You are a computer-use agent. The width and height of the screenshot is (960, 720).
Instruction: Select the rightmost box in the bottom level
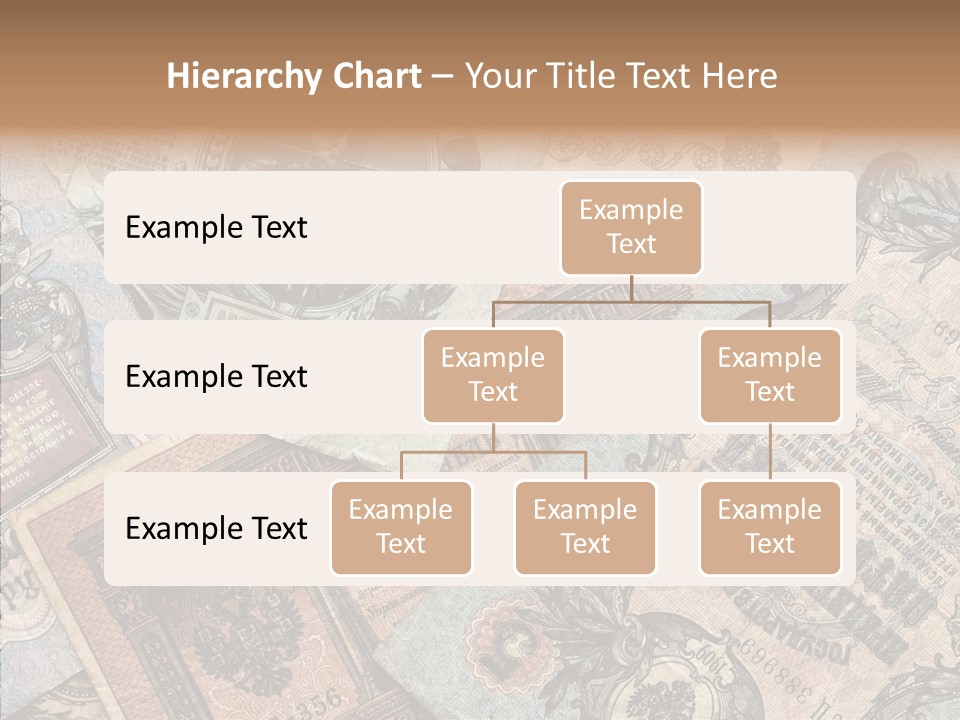[x=770, y=527]
